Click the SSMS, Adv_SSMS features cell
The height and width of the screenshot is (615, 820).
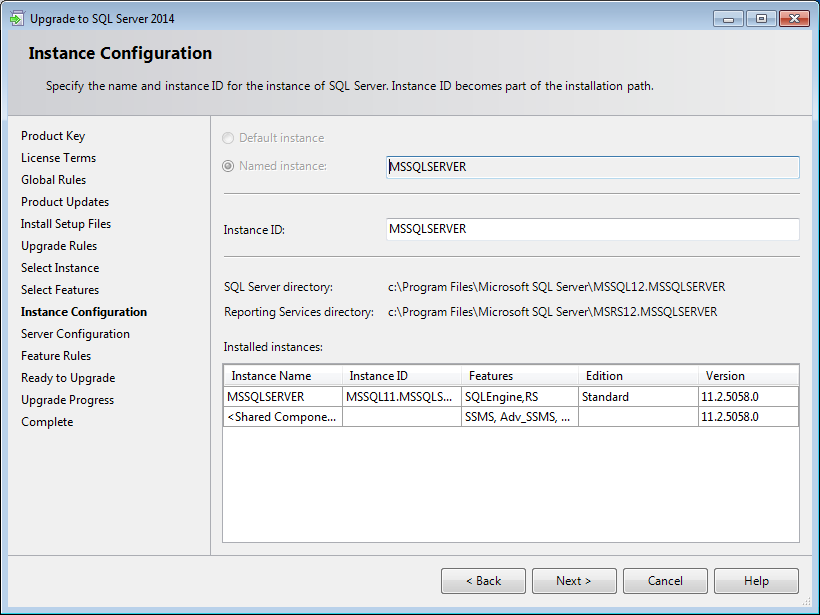520,417
